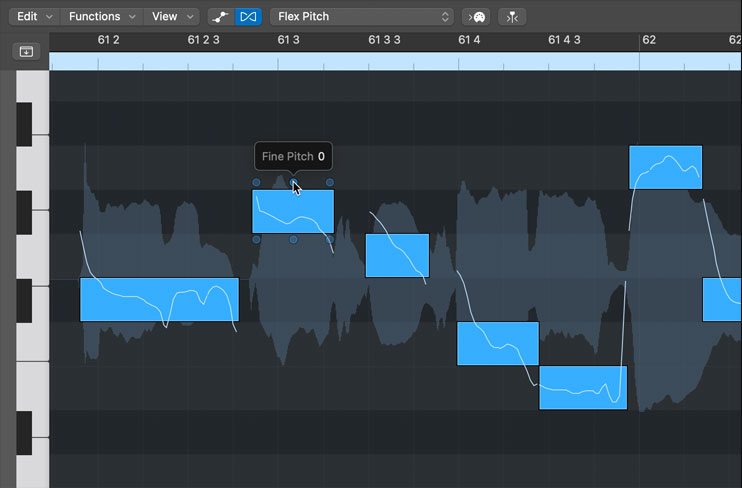Click the bottom-right hotspot of the selected note
The image size is (742, 488).
[x=330, y=240]
